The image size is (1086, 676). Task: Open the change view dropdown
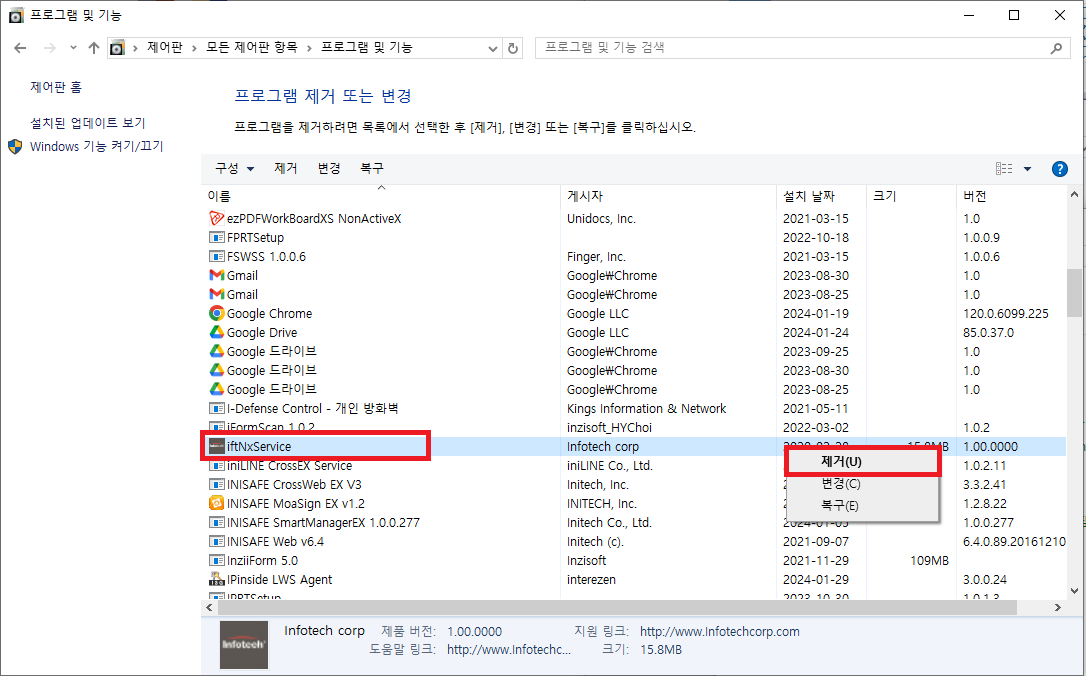[1028, 168]
